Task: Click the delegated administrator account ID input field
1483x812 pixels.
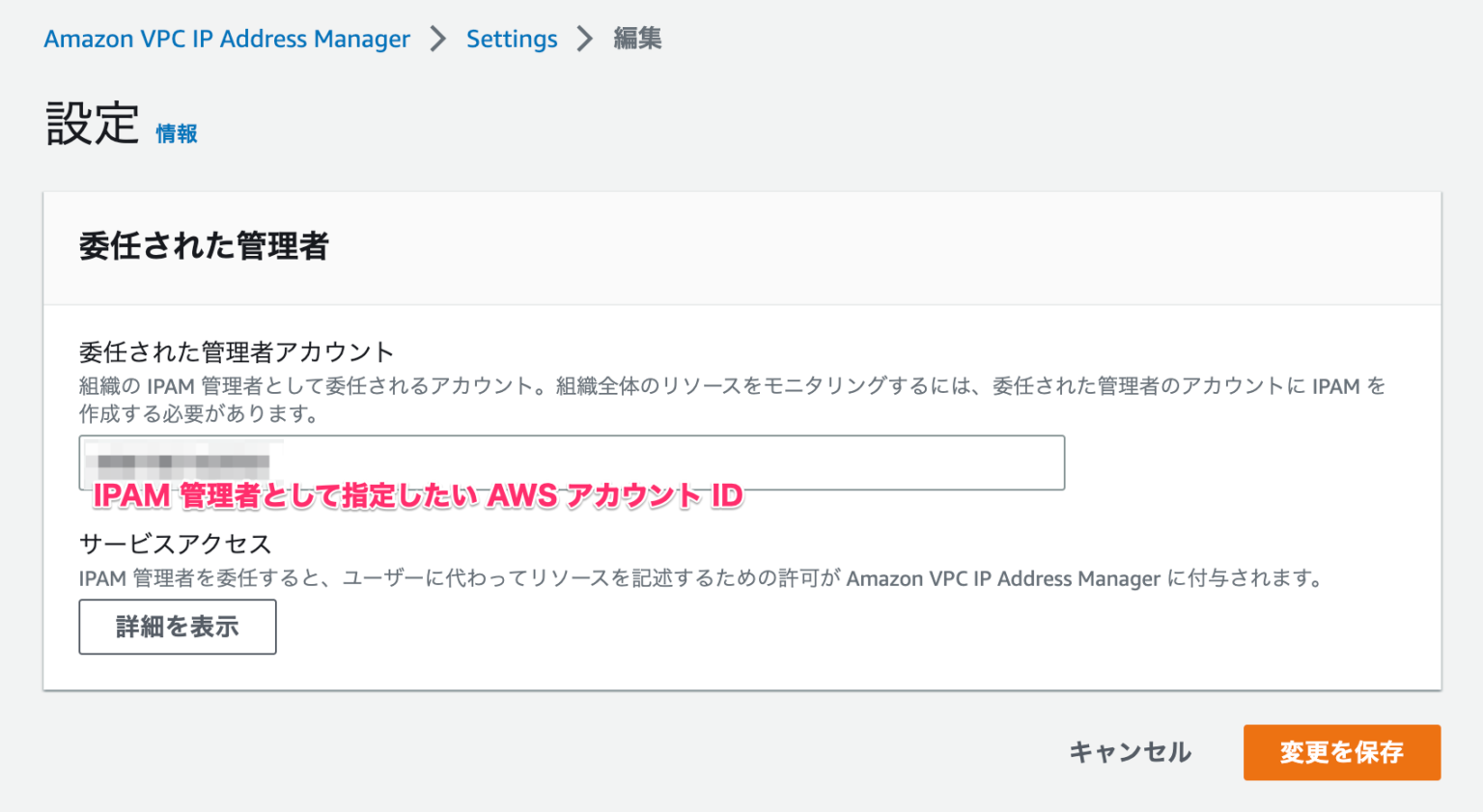Action: (x=570, y=462)
